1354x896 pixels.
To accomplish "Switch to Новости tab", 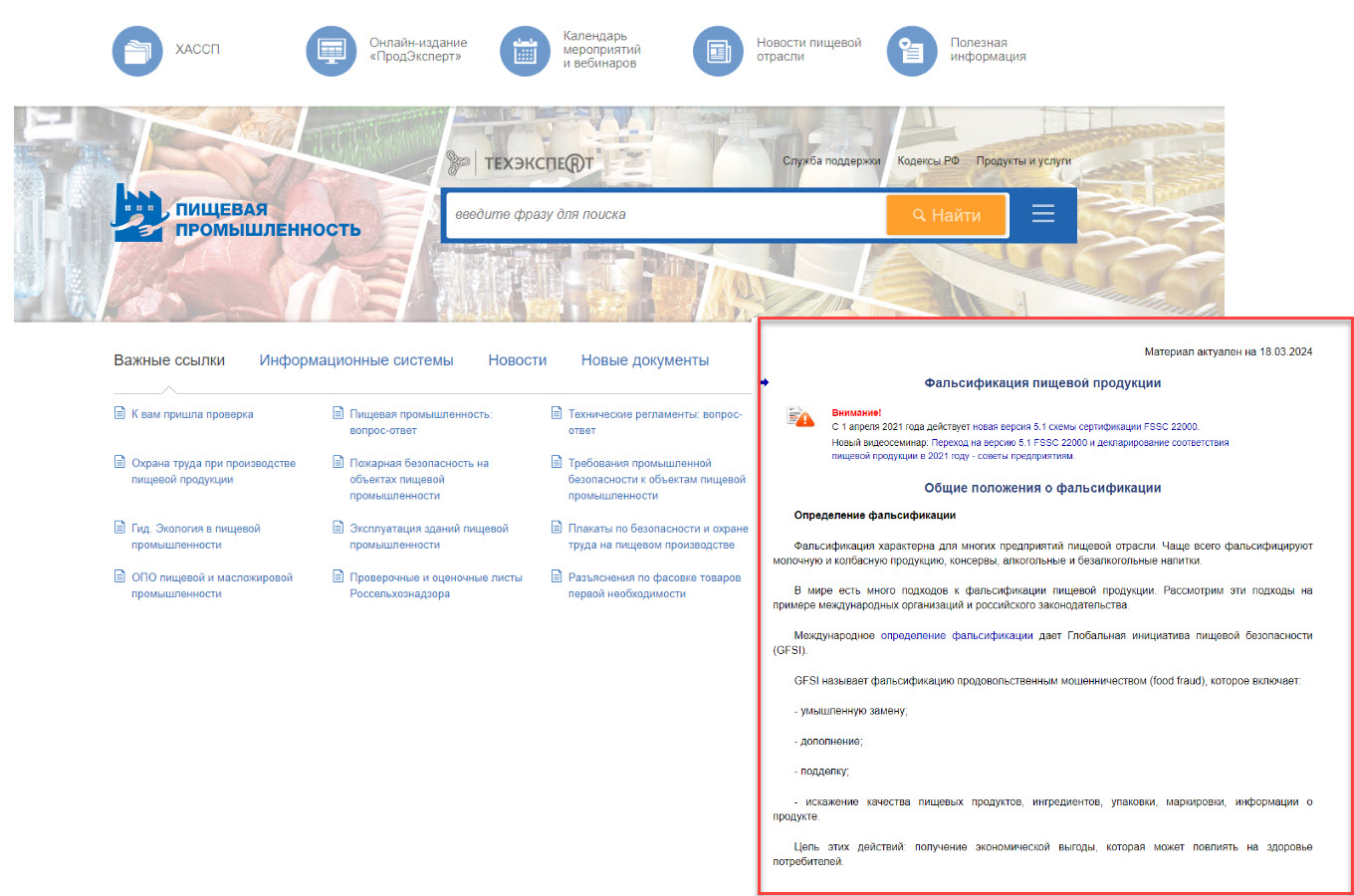I will pos(517,360).
